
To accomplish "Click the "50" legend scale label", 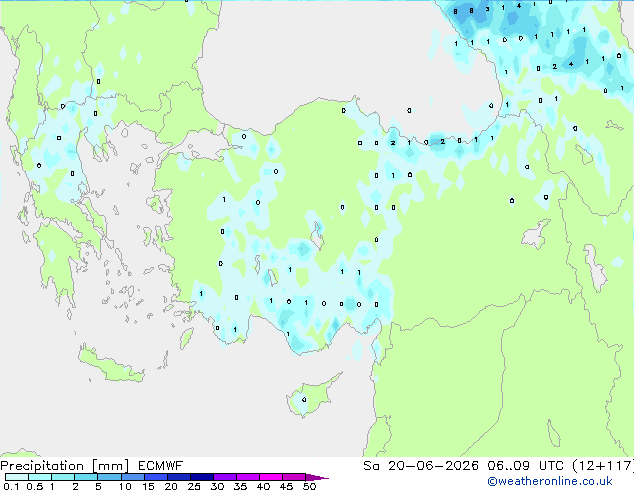I will [309, 486].
